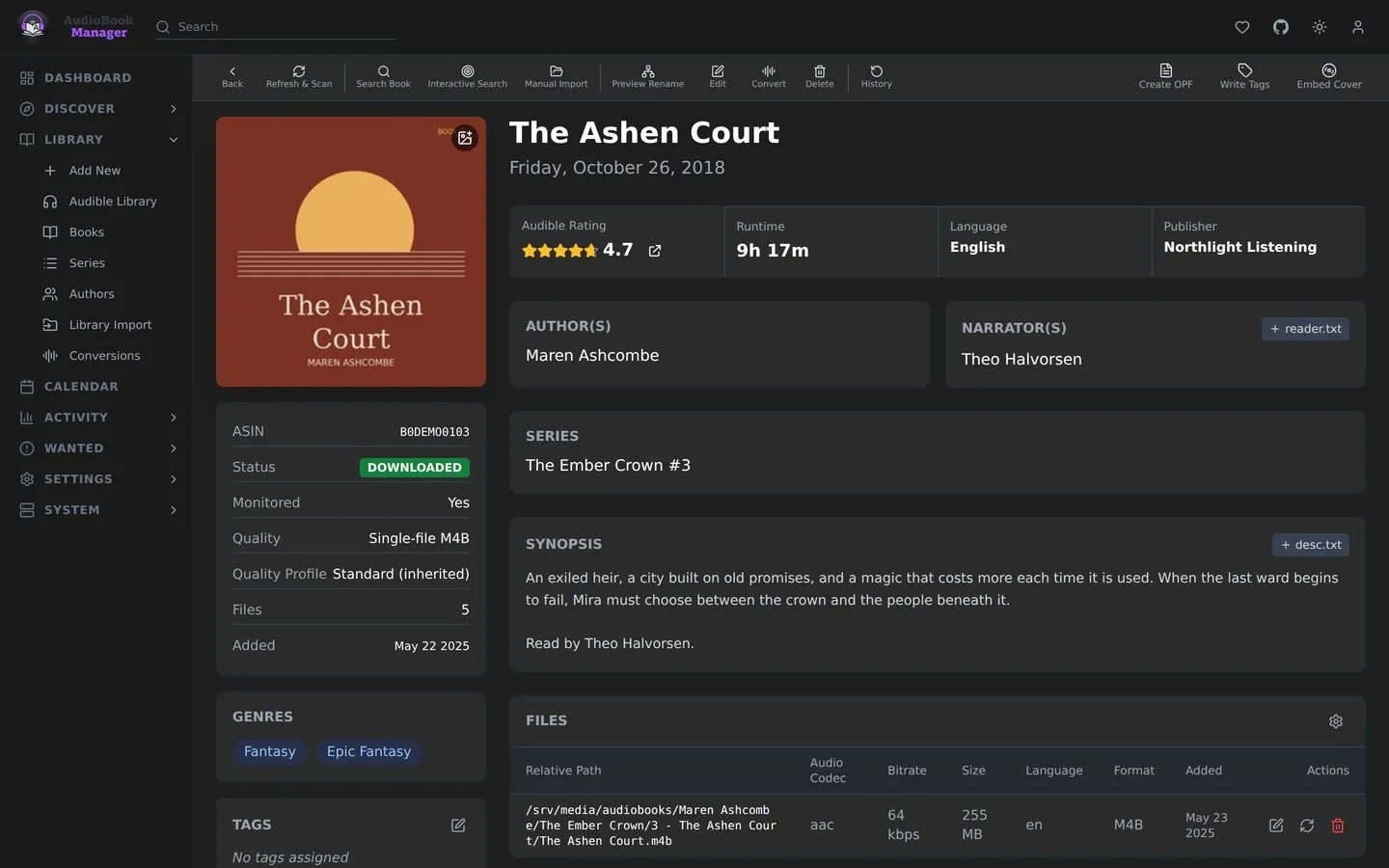Expand the Settings sidebar section
Image resolution: width=1389 pixels, height=868 pixels.
(174, 479)
